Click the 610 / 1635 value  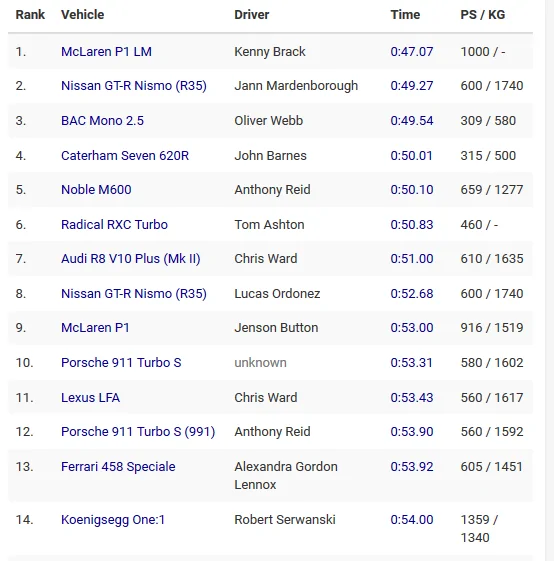pyautogui.click(x=492, y=259)
